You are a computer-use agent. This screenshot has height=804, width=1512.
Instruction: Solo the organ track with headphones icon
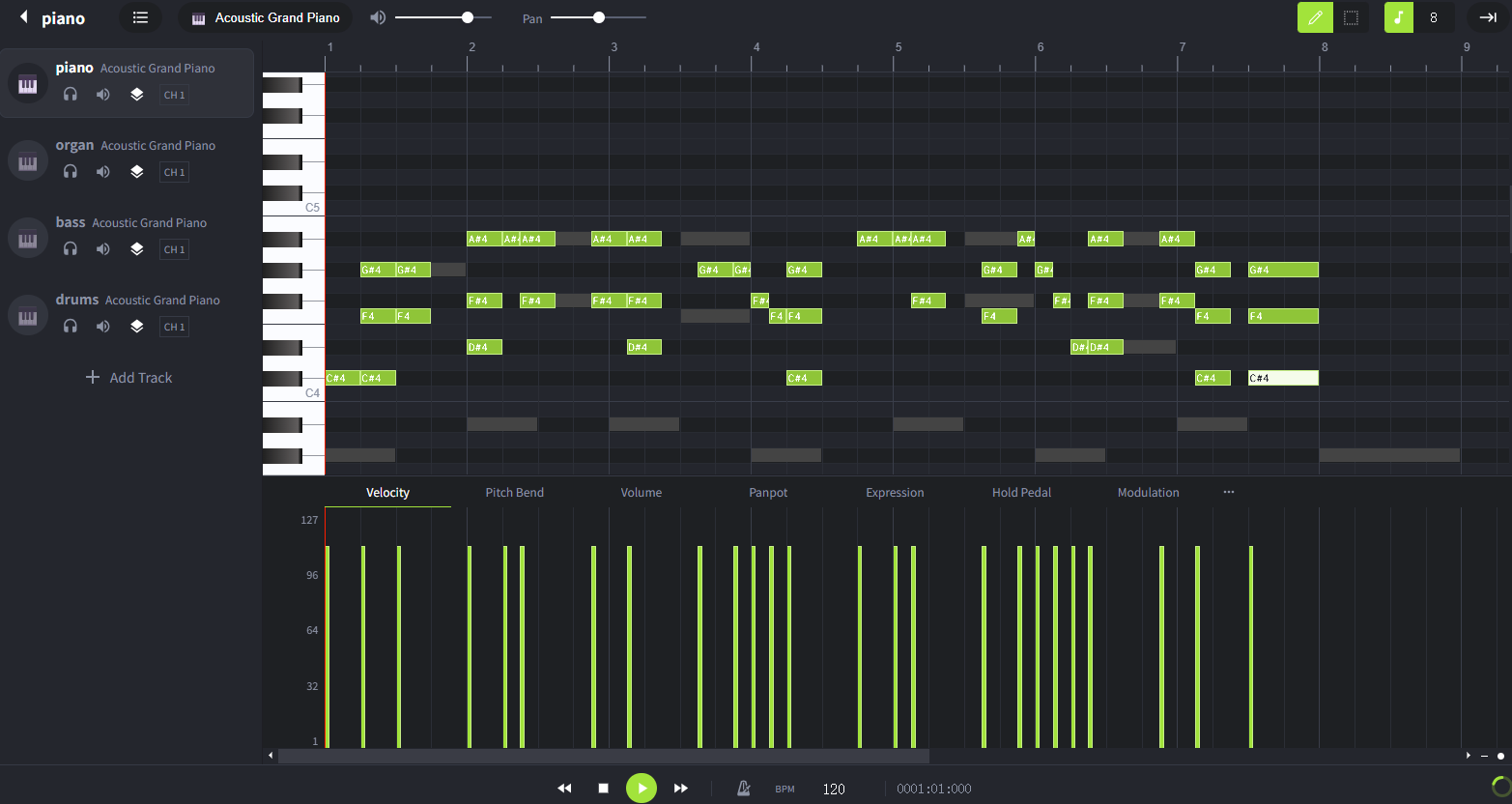click(71, 171)
